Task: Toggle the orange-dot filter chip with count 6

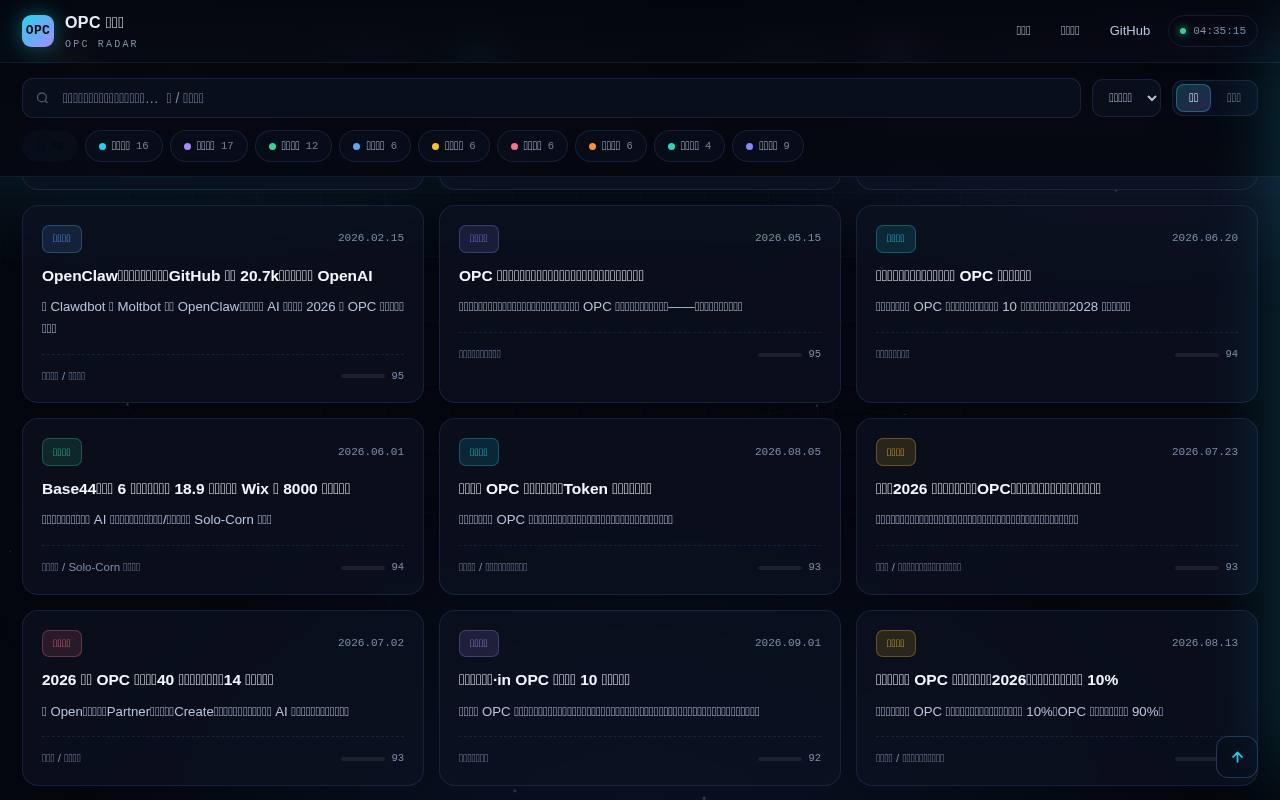Action: click(611, 146)
